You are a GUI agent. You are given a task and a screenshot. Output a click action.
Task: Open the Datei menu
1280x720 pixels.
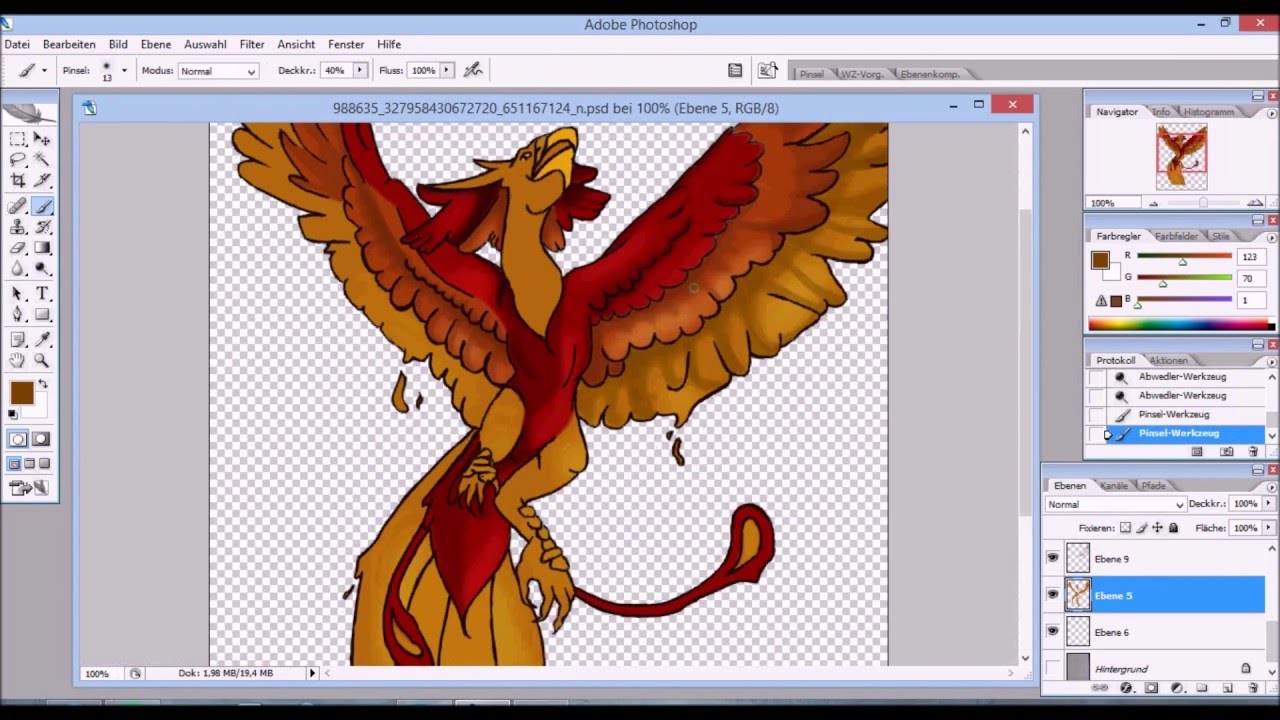[17, 44]
